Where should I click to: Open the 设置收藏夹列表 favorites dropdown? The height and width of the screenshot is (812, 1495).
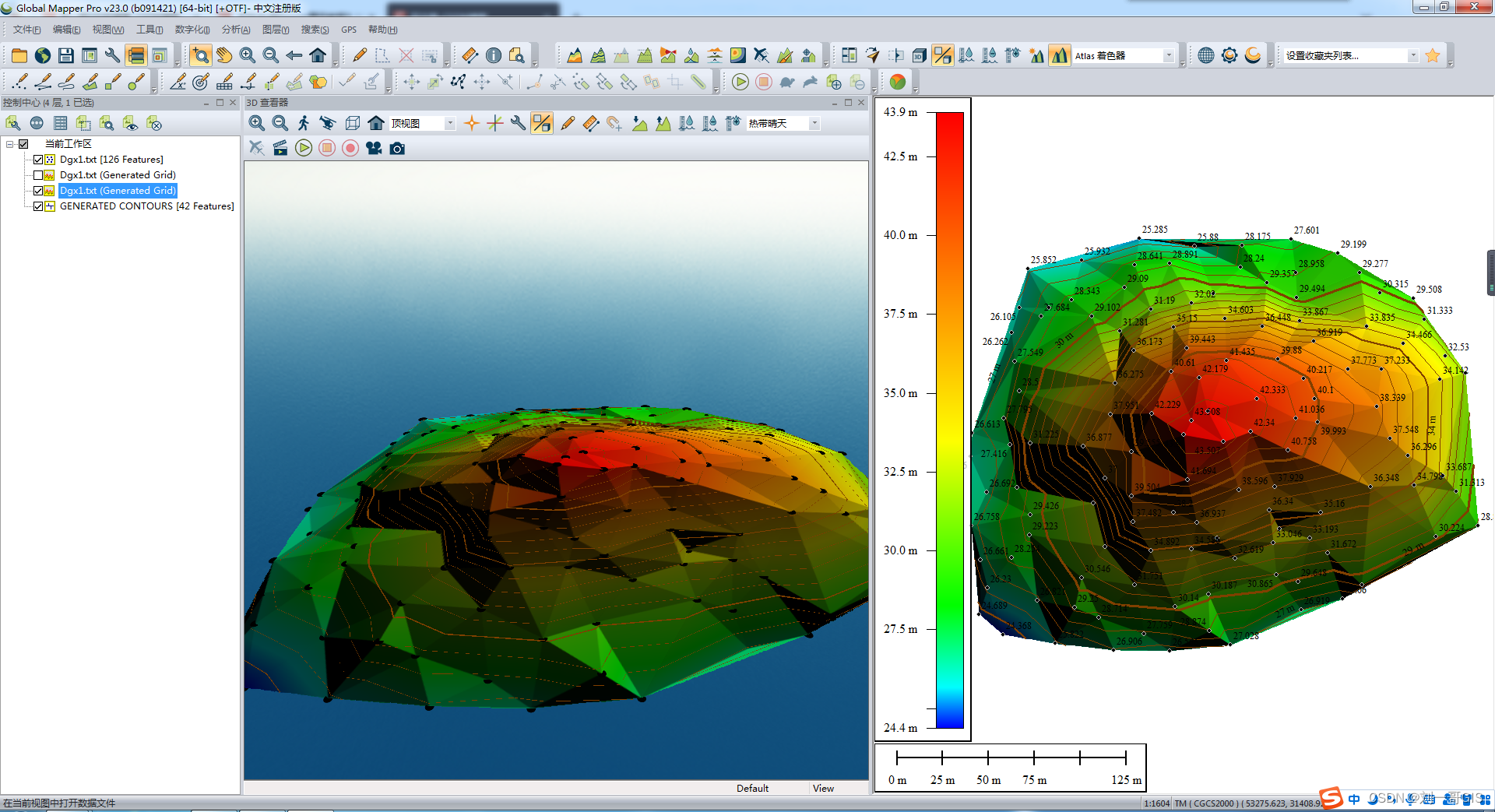[x=1412, y=55]
